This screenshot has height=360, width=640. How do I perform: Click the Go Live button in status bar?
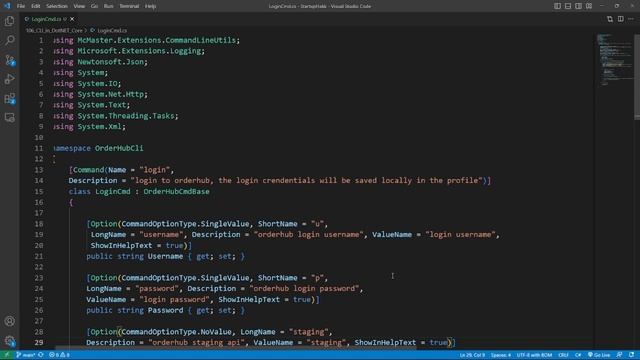point(599,355)
